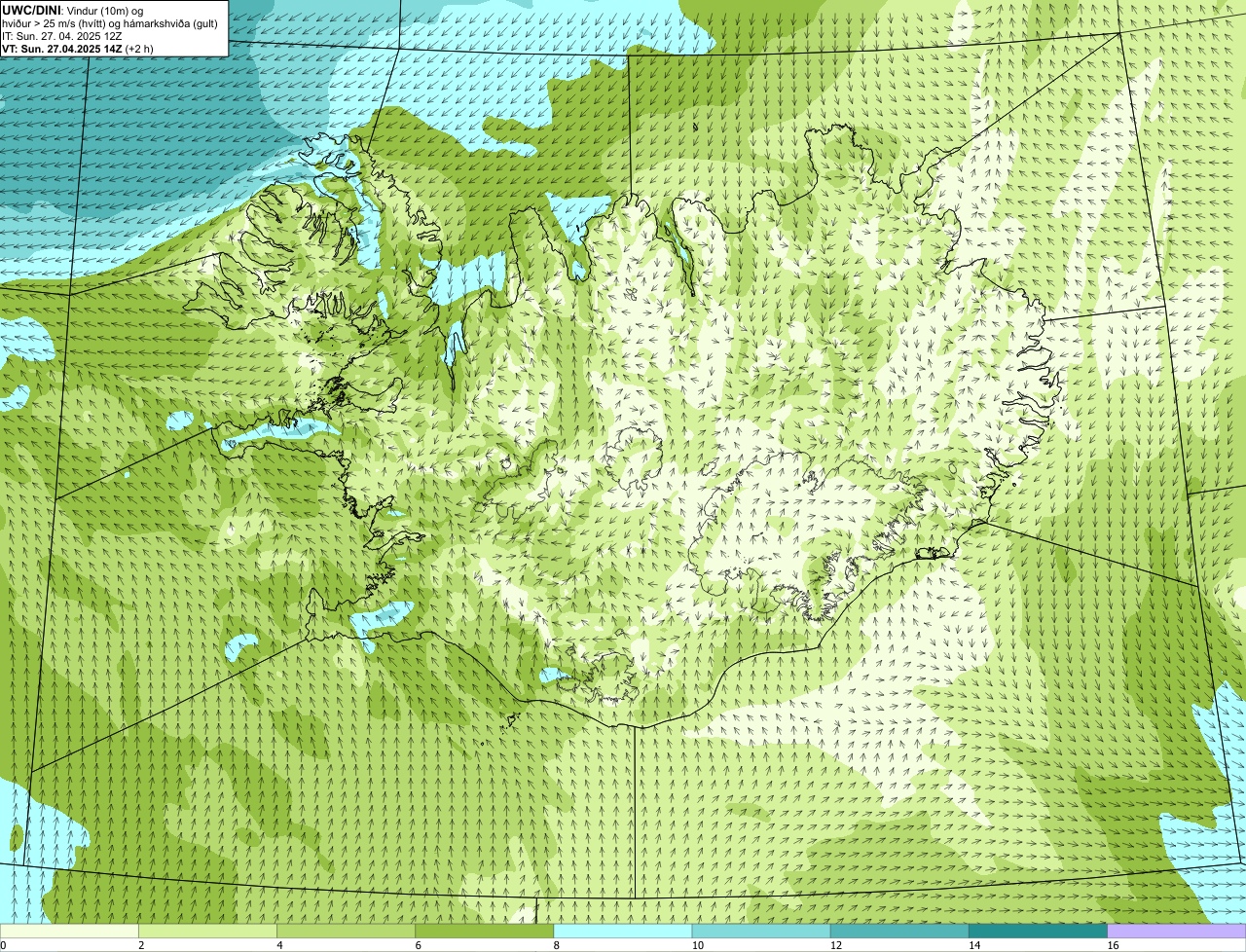Click the 'VT: Sun. 27.04.2025 14Z (+2 h)' line
The width and height of the screenshot is (1246, 952).
point(78,49)
